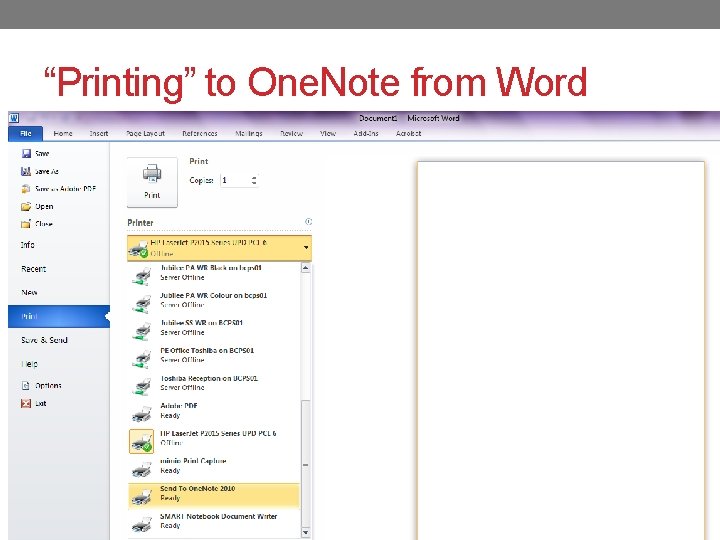Open the Info section
Screen dimensions: 720x540
tap(28, 245)
